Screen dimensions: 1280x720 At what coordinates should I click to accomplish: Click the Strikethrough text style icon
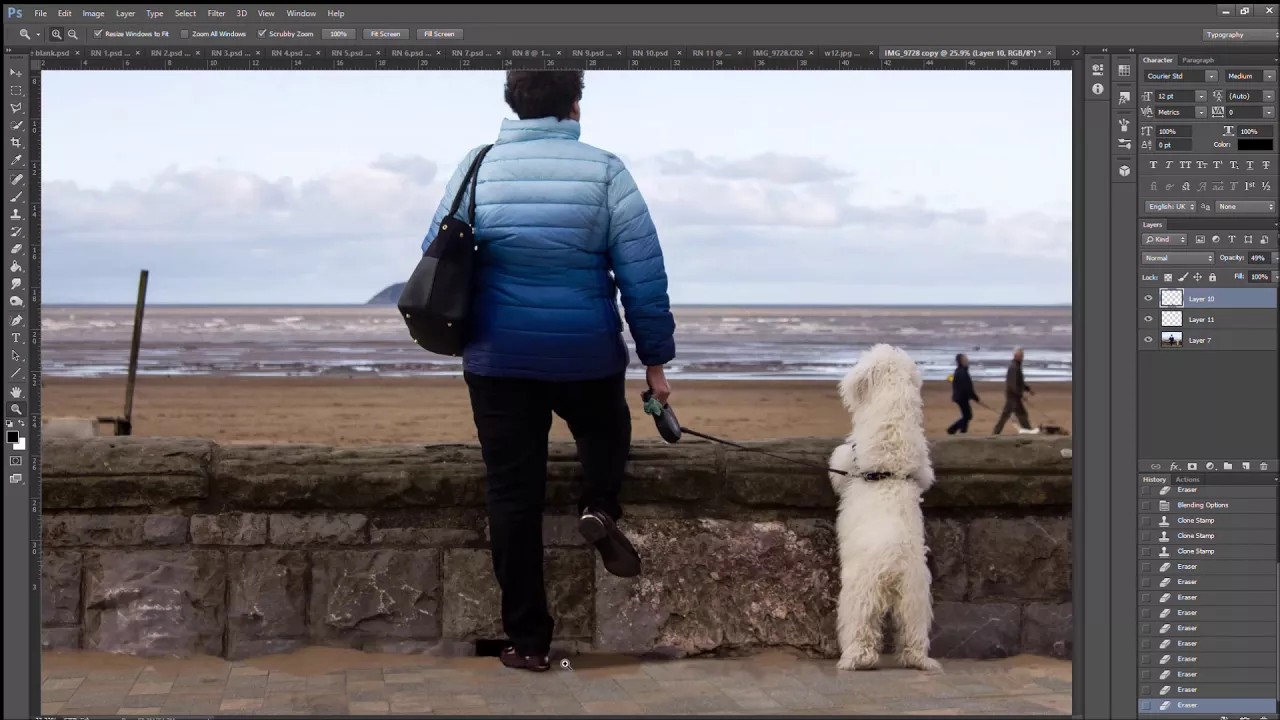pyautogui.click(x=1266, y=165)
